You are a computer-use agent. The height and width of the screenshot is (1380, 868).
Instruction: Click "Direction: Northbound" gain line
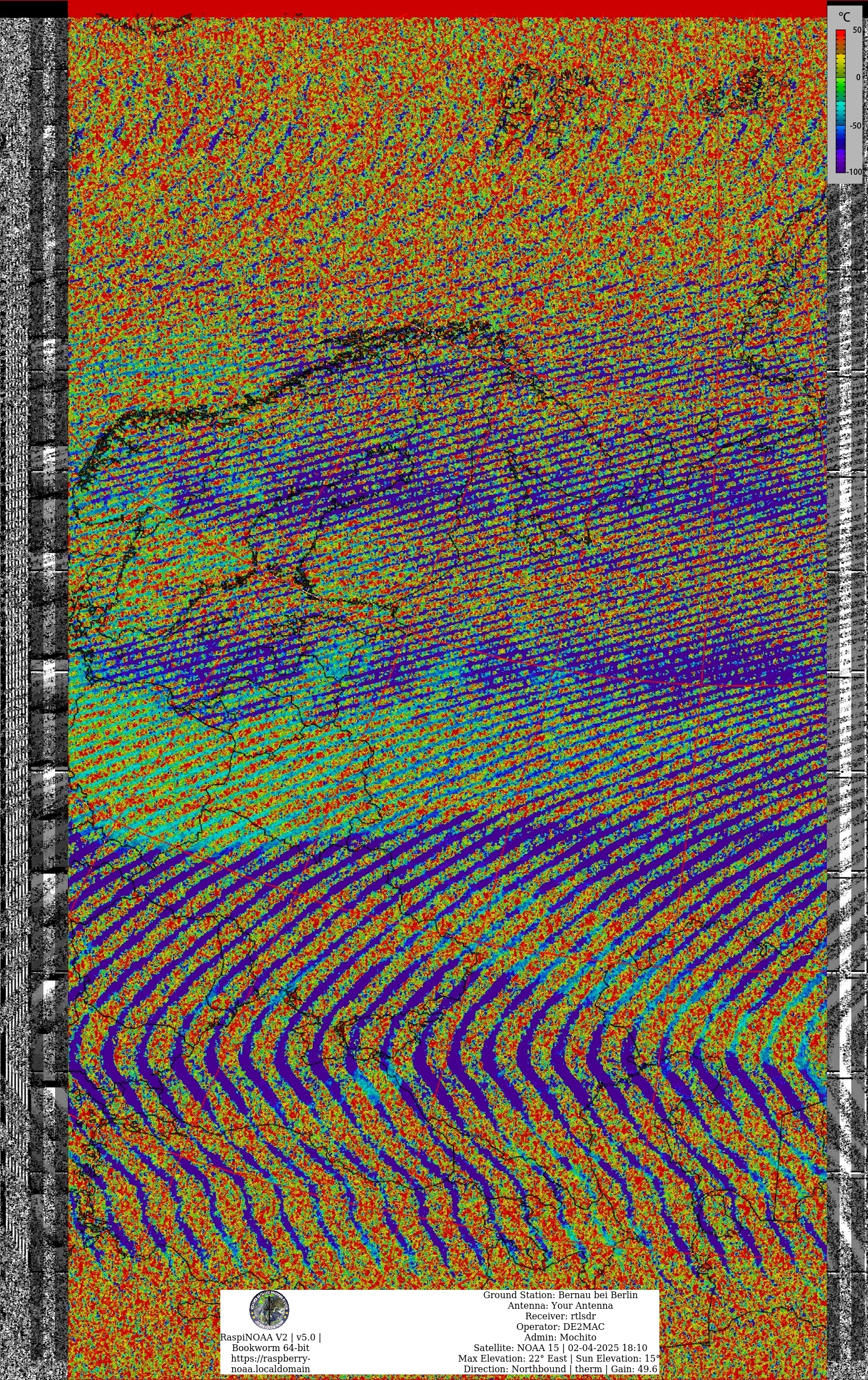[x=560, y=1368]
